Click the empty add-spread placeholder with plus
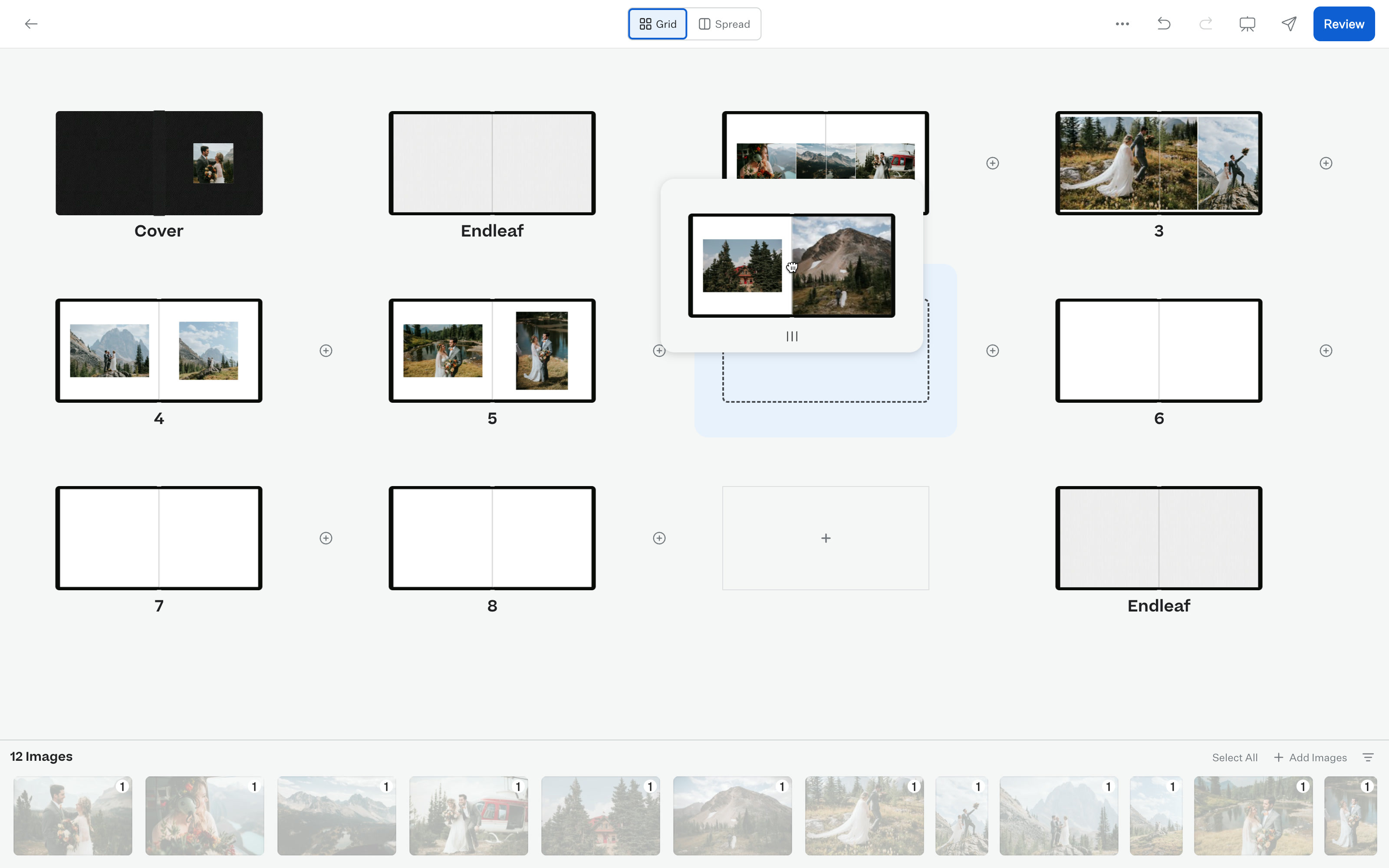1389x868 pixels. click(825, 538)
